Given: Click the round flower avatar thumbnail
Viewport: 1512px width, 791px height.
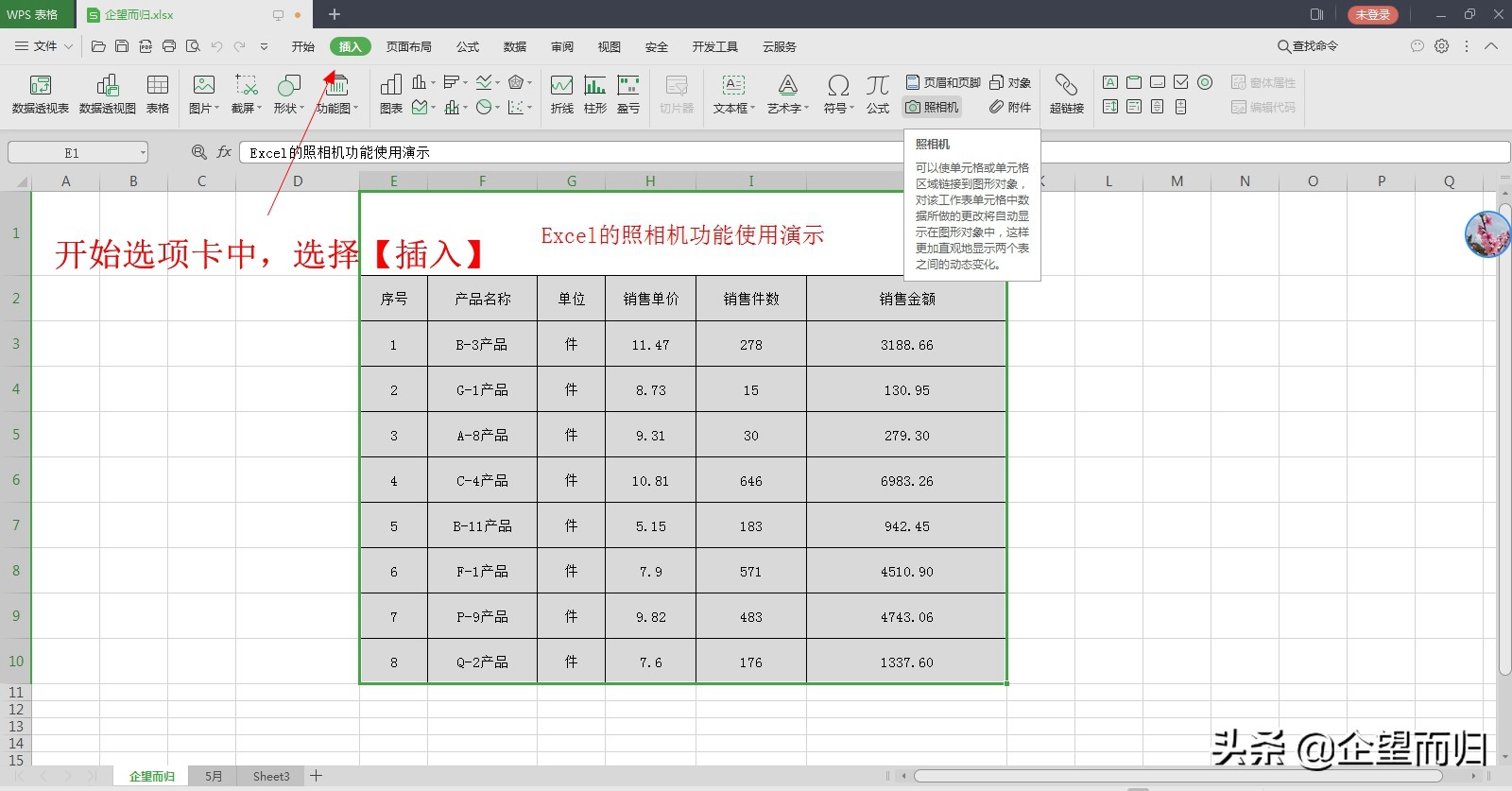Looking at the screenshot, I should tap(1487, 234).
